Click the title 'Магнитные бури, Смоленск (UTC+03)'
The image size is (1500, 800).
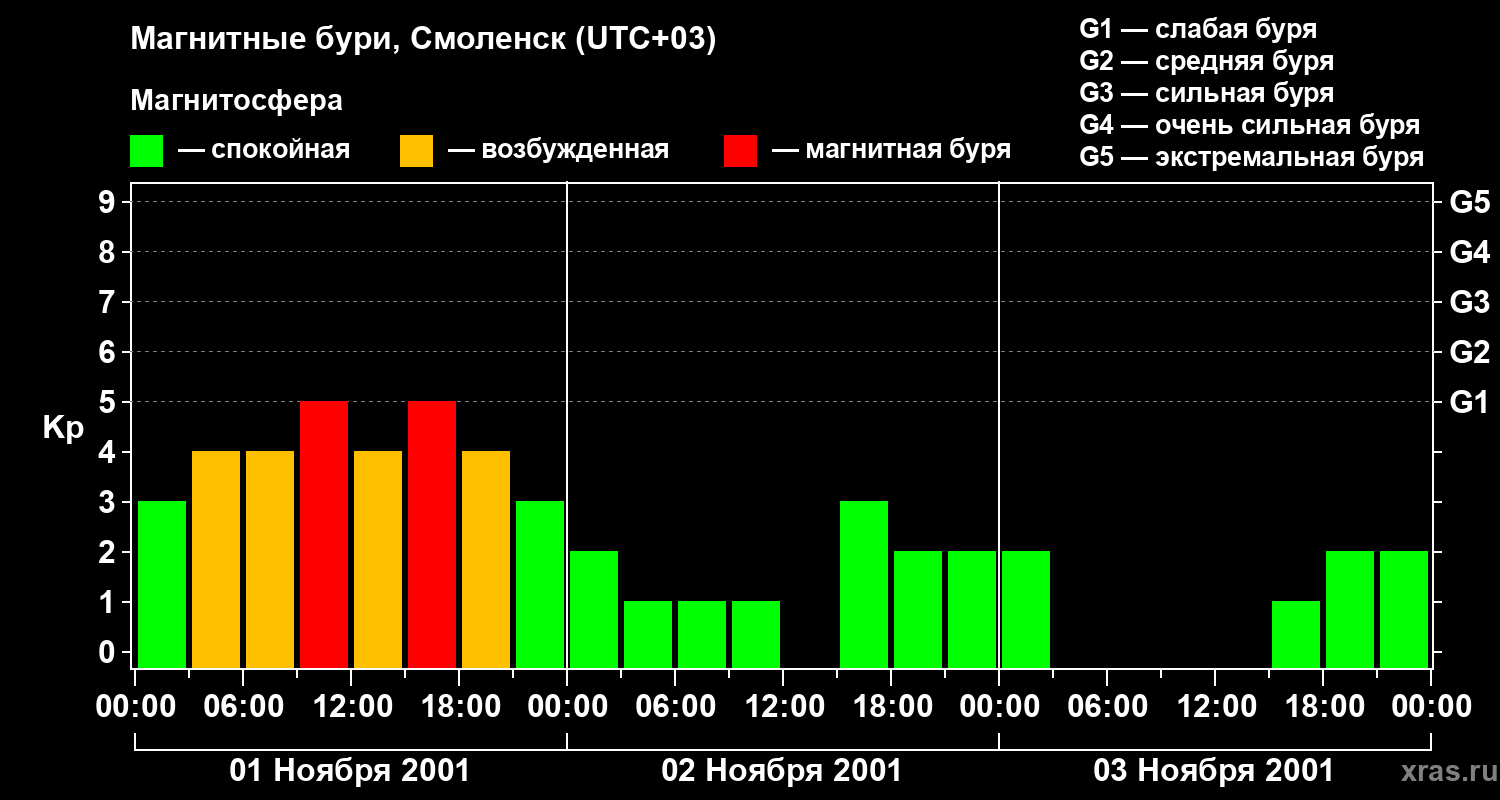pyautogui.click(x=423, y=40)
